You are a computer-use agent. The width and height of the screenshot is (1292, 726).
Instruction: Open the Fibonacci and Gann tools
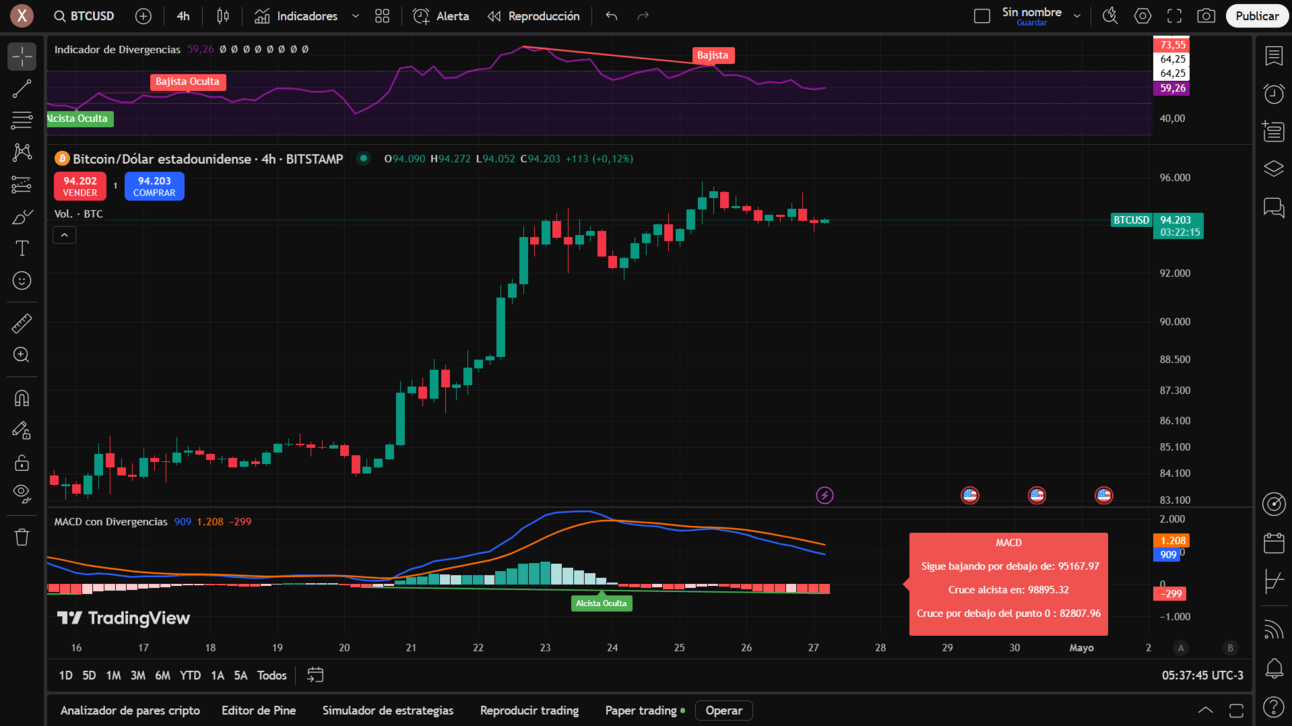22,121
